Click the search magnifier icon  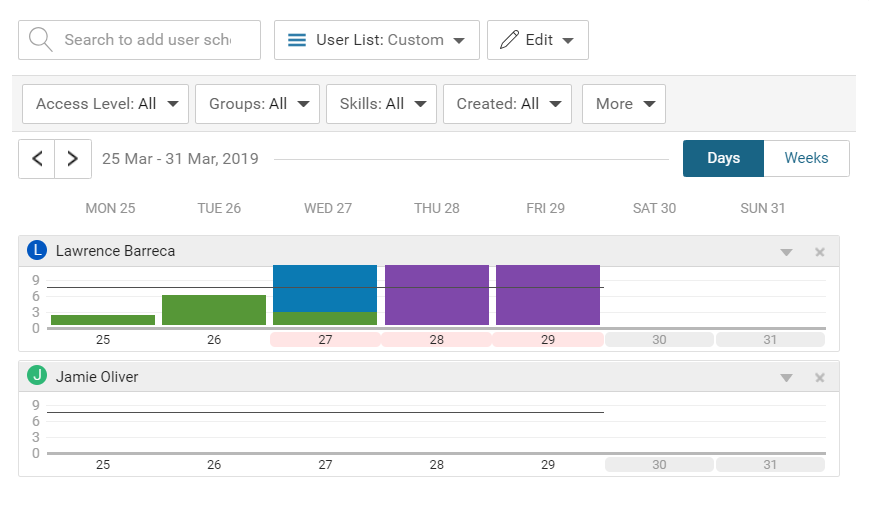pyautogui.click(x=41, y=40)
